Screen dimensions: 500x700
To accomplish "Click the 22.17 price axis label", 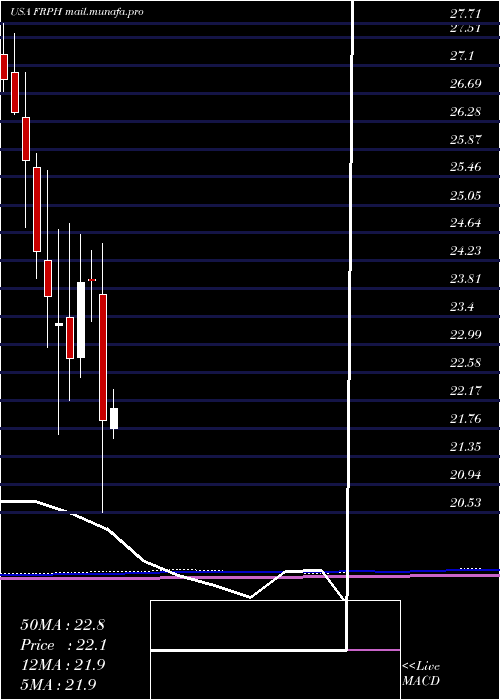I will 465,391.
